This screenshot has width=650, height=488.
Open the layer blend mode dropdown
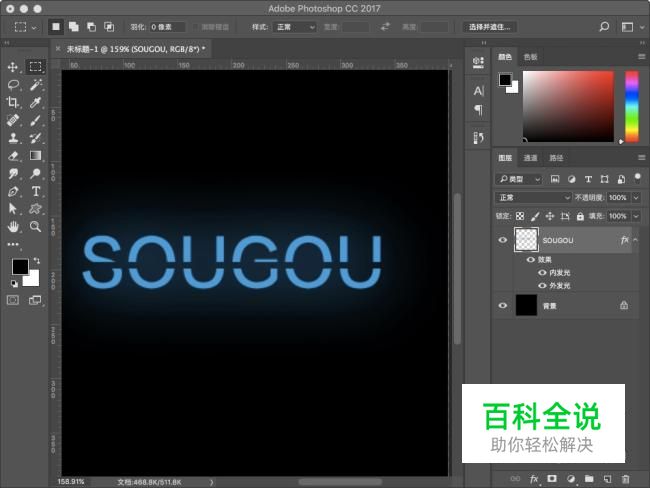point(533,198)
